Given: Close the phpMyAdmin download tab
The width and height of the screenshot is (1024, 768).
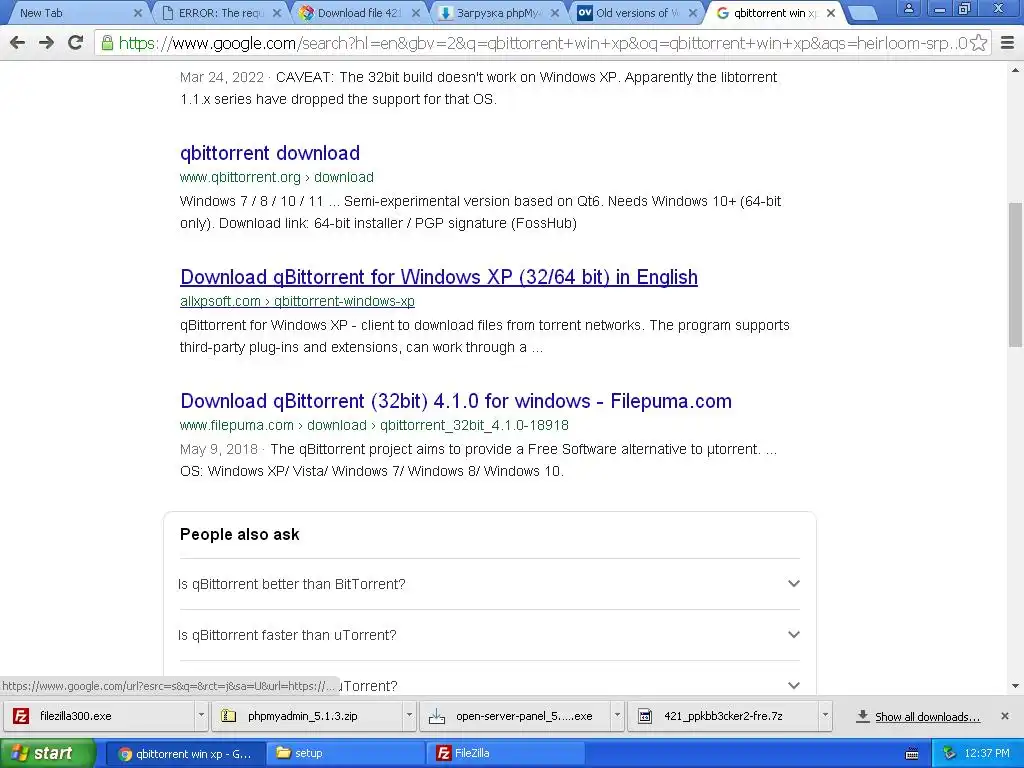Looking at the screenshot, I should [554, 13].
